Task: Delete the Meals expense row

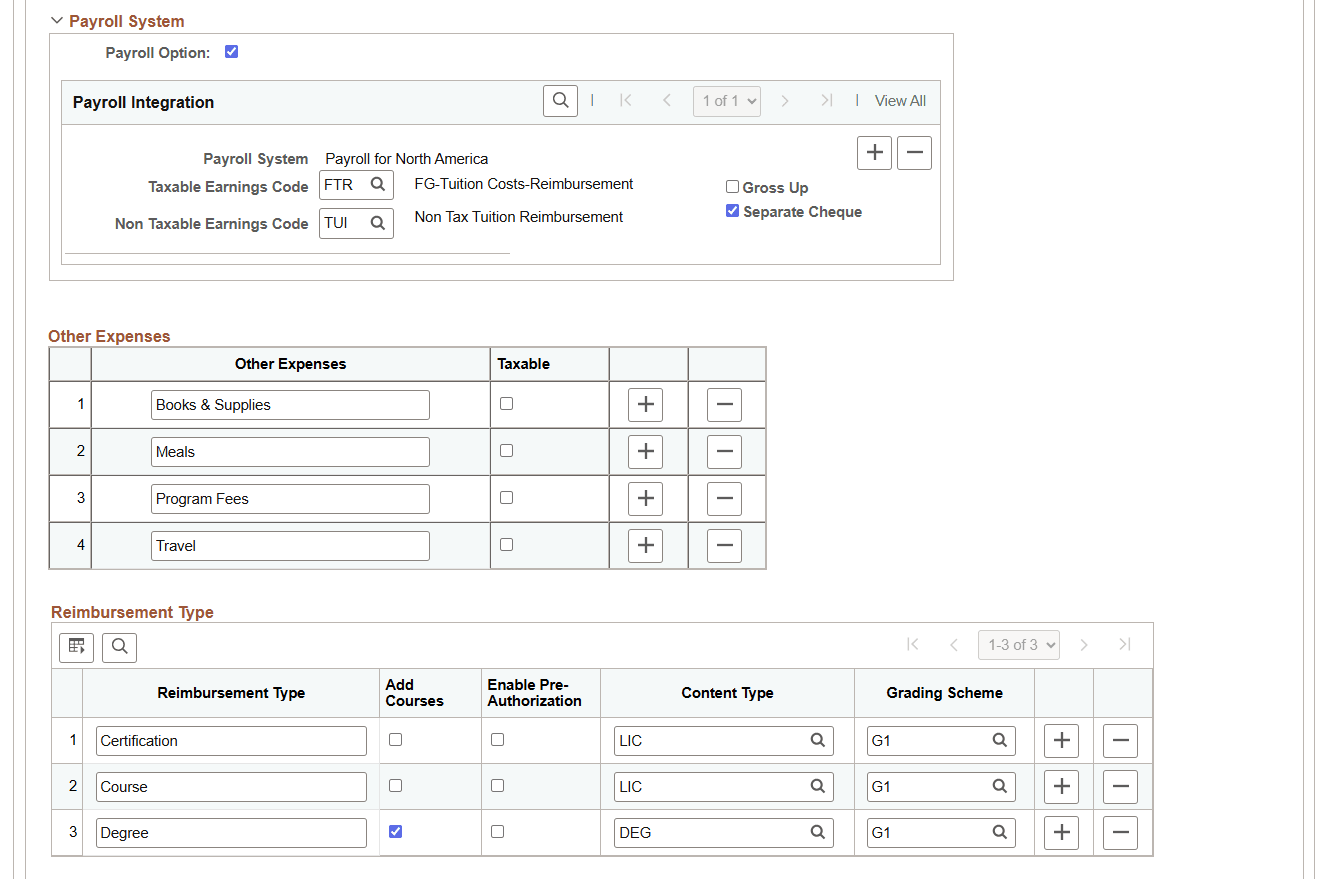Action: point(724,452)
